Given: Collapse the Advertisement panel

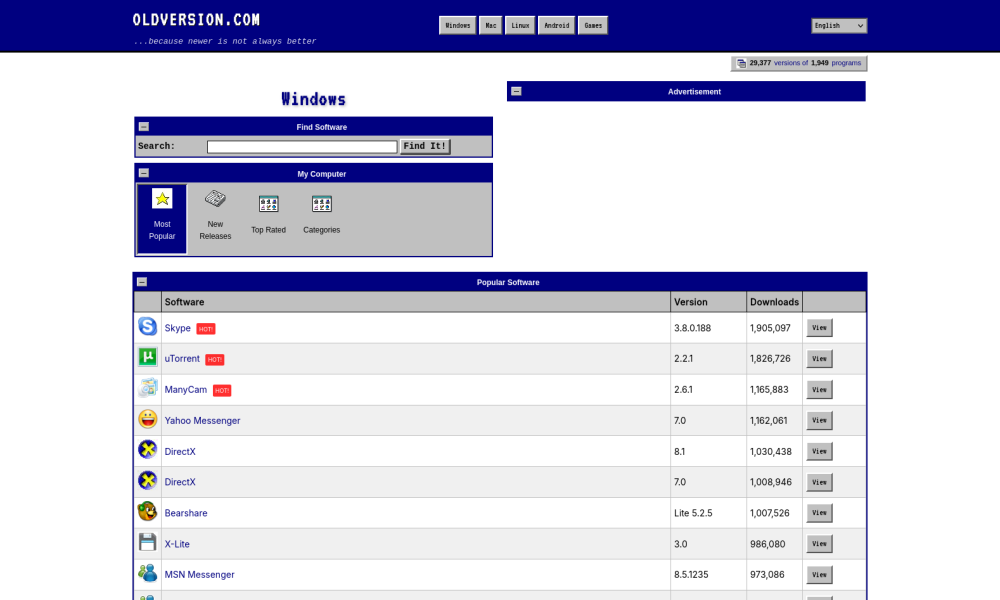Looking at the screenshot, I should tap(516, 91).
